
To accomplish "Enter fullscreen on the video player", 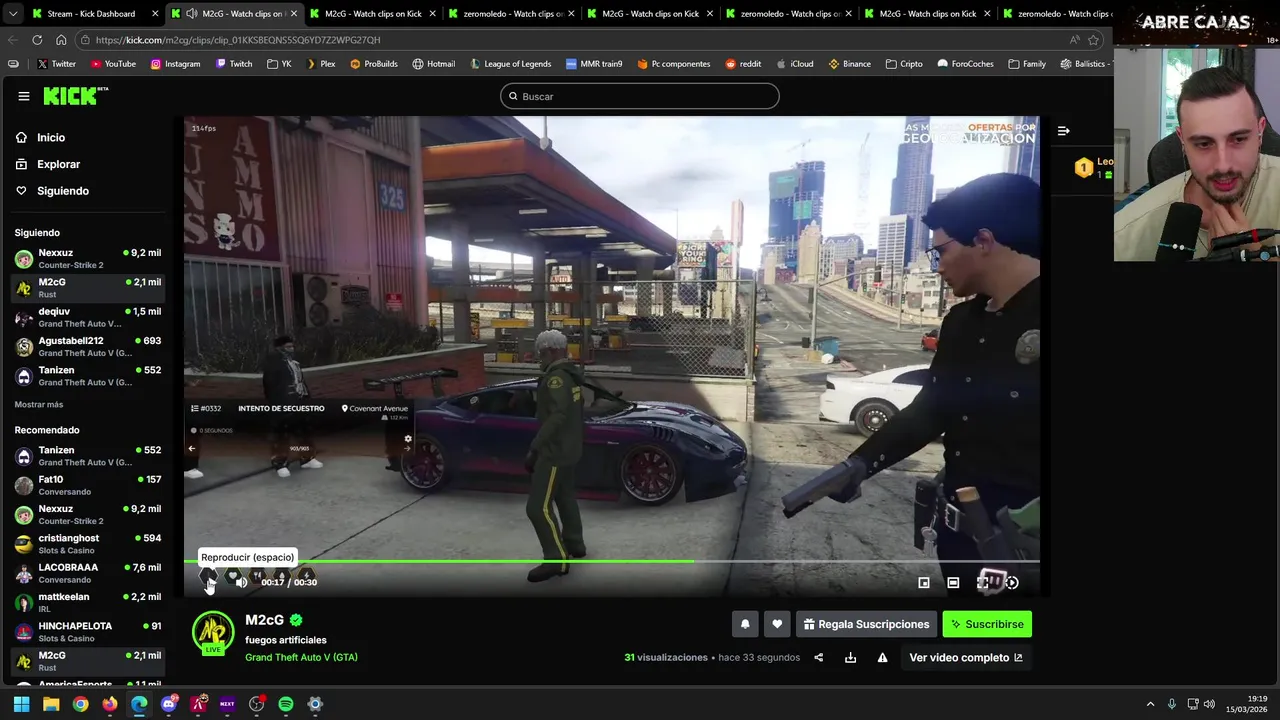I will coord(984,582).
